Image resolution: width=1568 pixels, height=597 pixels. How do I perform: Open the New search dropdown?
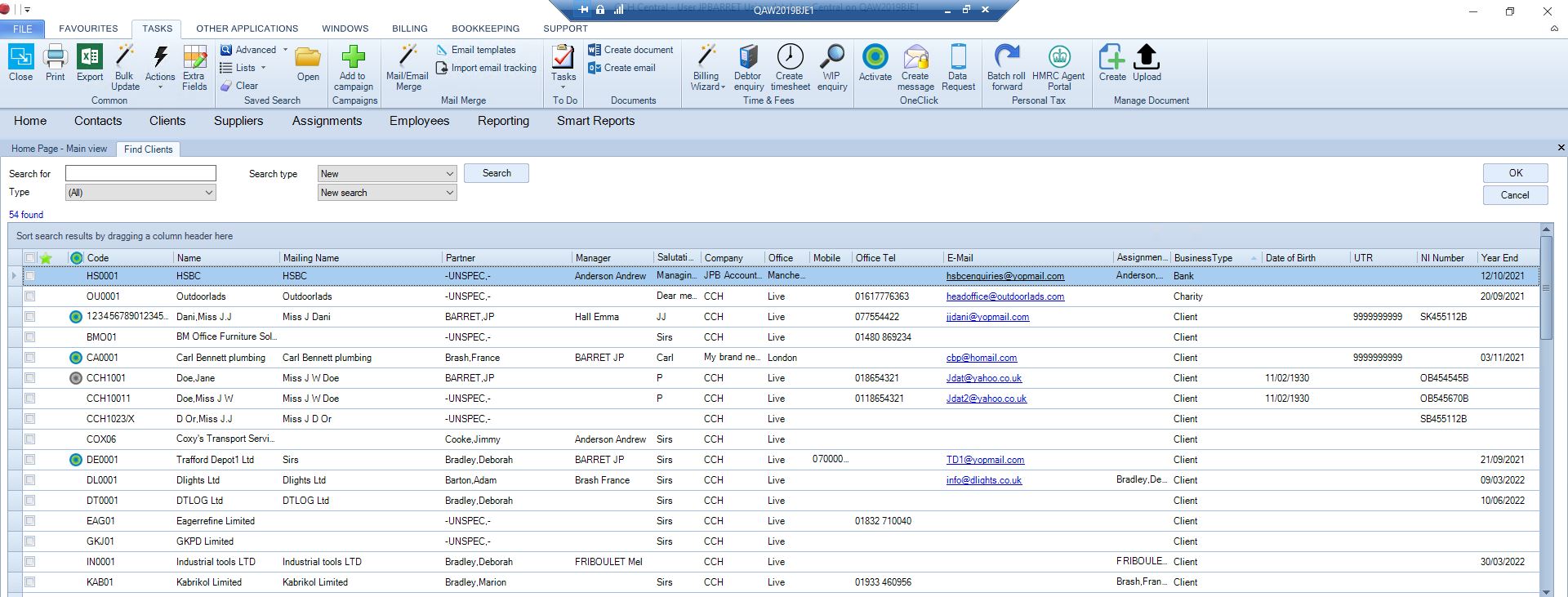tap(449, 193)
